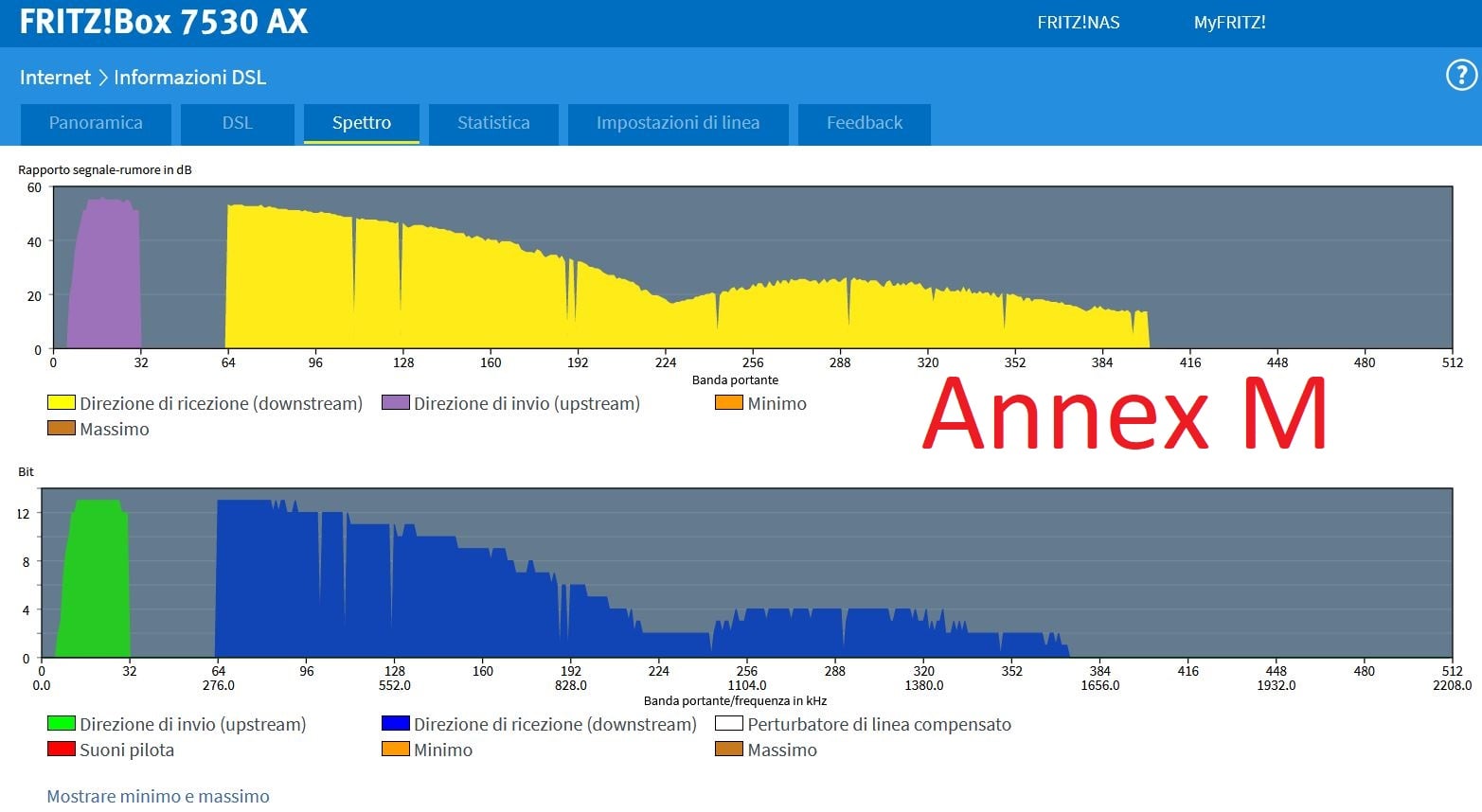Click the green upstream area in Bit chart

coord(97,587)
